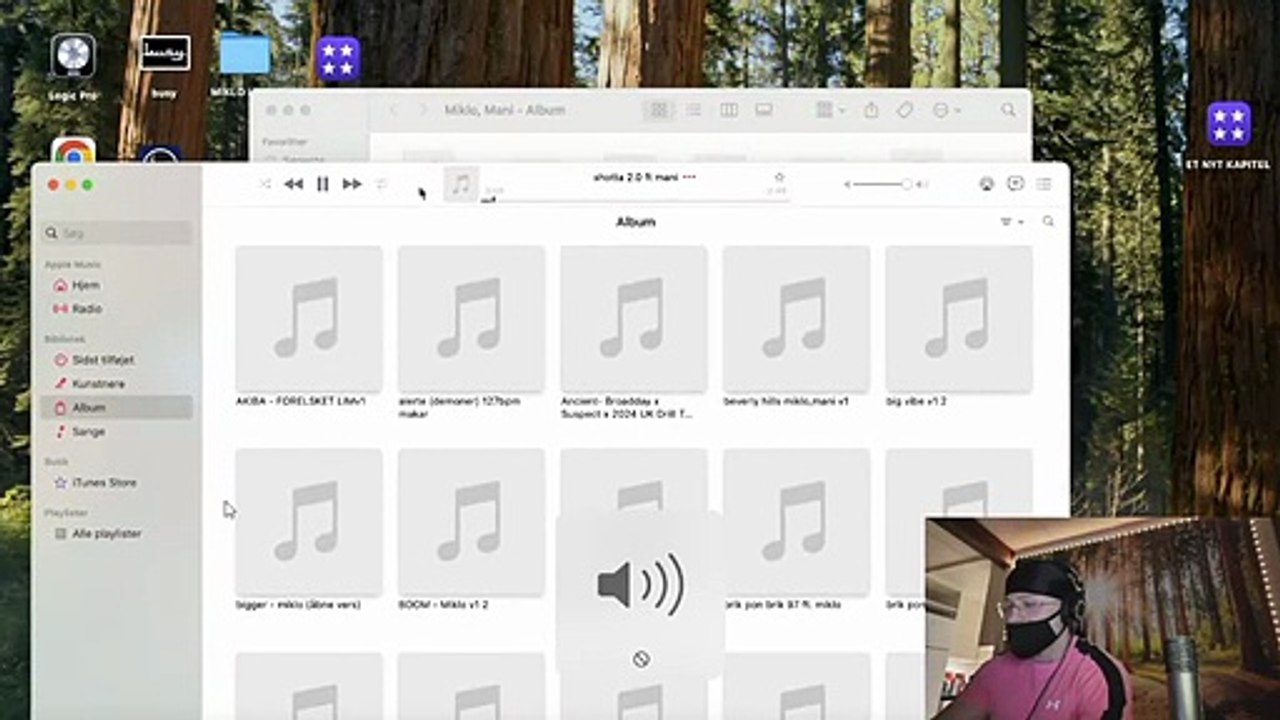1280x720 pixels.
Task: Open album beverly hills miklo,mani v1
Action: tap(796, 319)
